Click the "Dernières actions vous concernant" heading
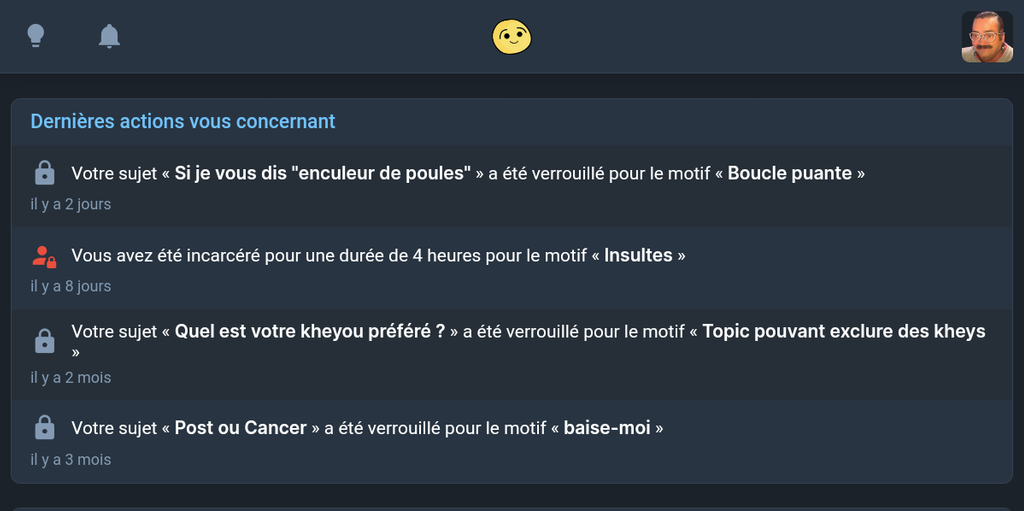 (183, 121)
